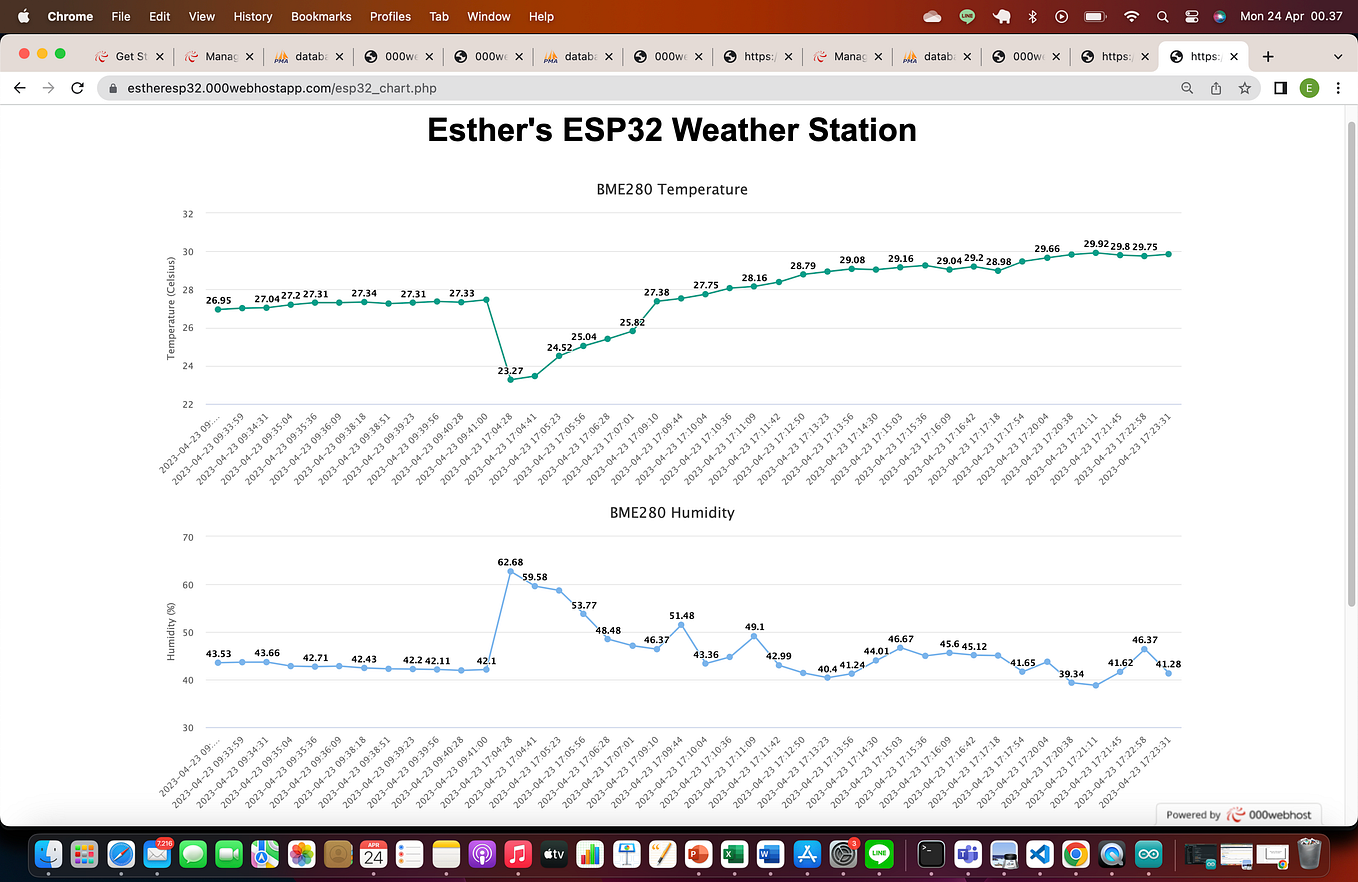Bookmark this page using the star icon
The image size is (1358, 882).
pyautogui.click(x=1244, y=88)
